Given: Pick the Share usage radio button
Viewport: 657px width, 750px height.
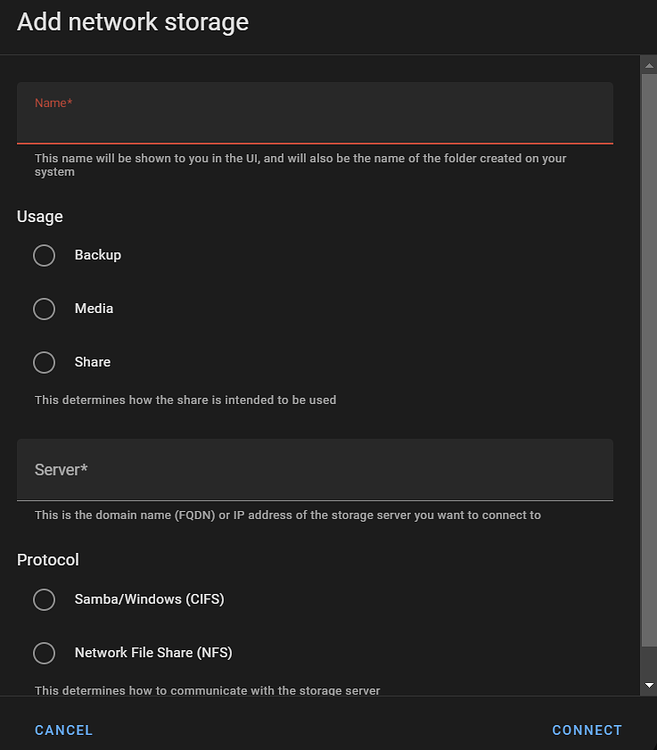Looking at the screenshot, I should (44, 362).
